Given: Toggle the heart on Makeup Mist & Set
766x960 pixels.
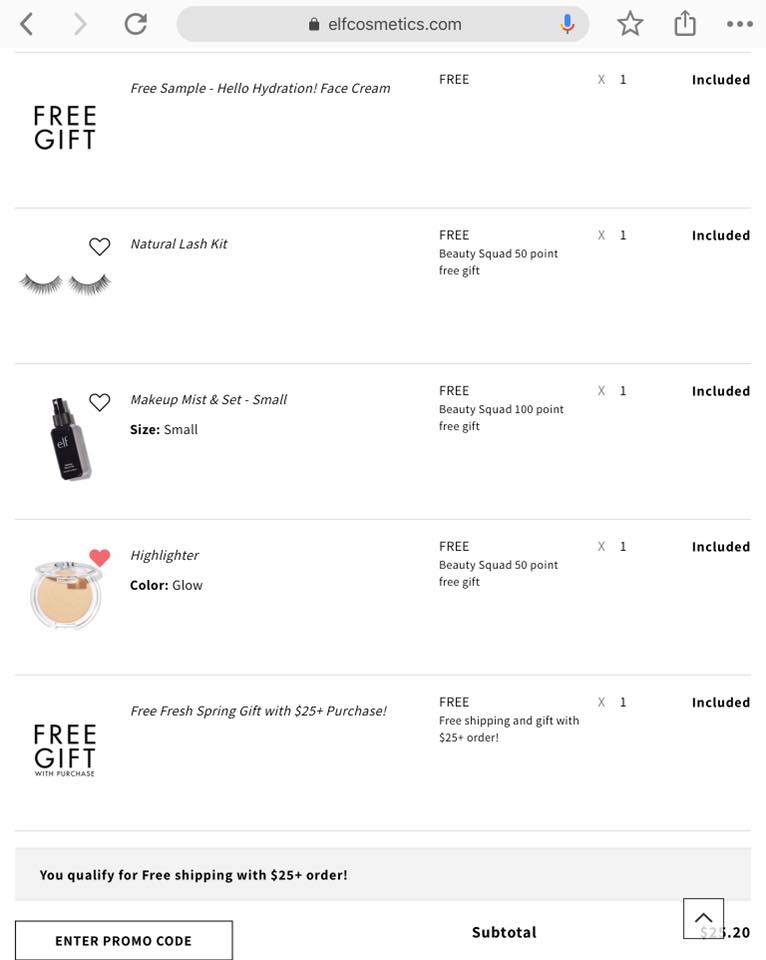Looking at the screenshot, I should tap(100, 402).
